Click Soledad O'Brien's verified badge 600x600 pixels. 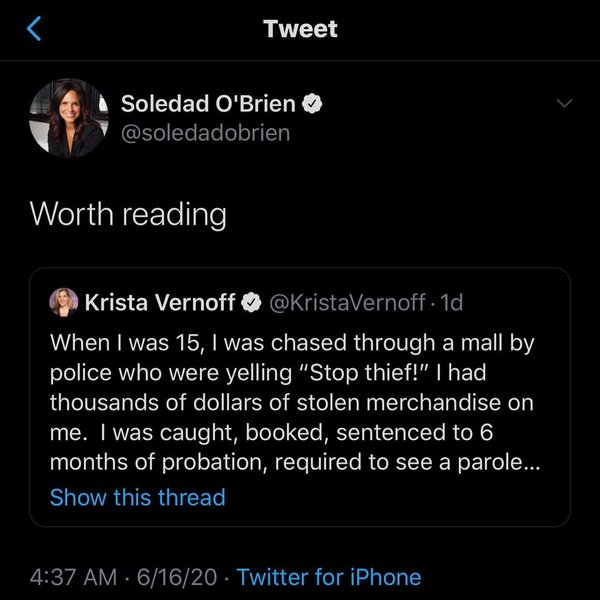(x=314, y=103)
